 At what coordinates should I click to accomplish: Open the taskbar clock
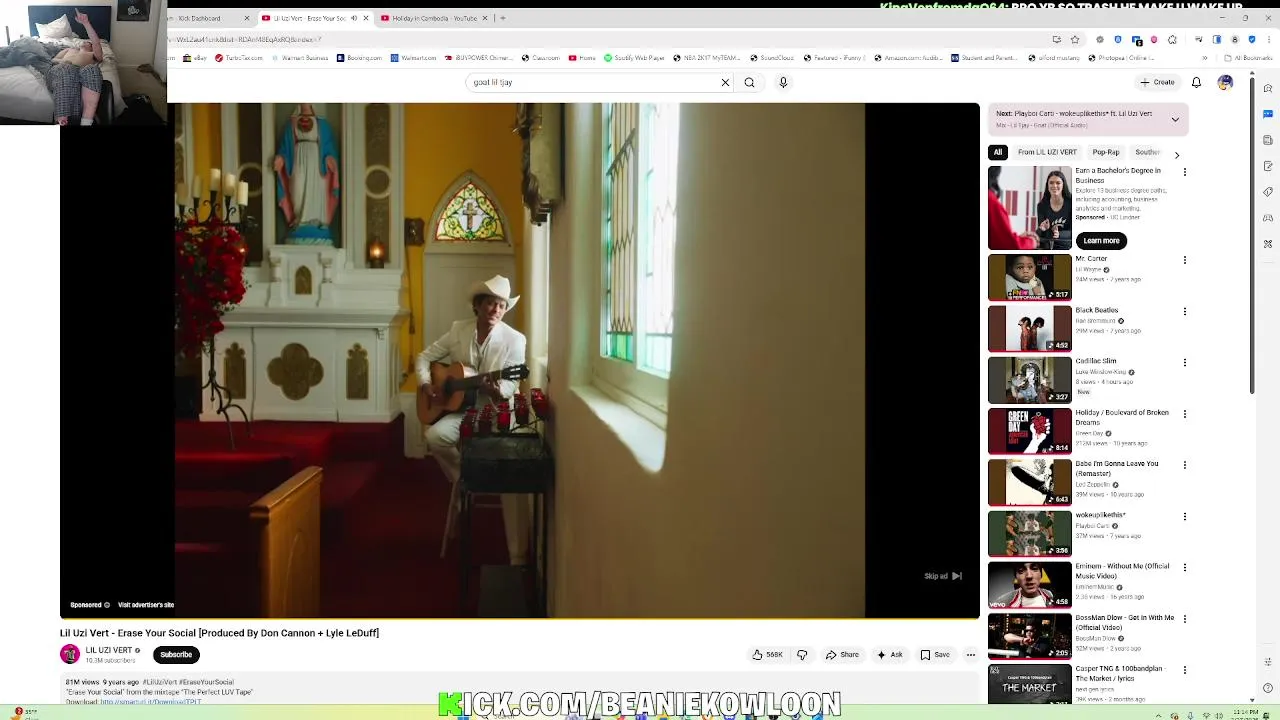coord(1245,714)
